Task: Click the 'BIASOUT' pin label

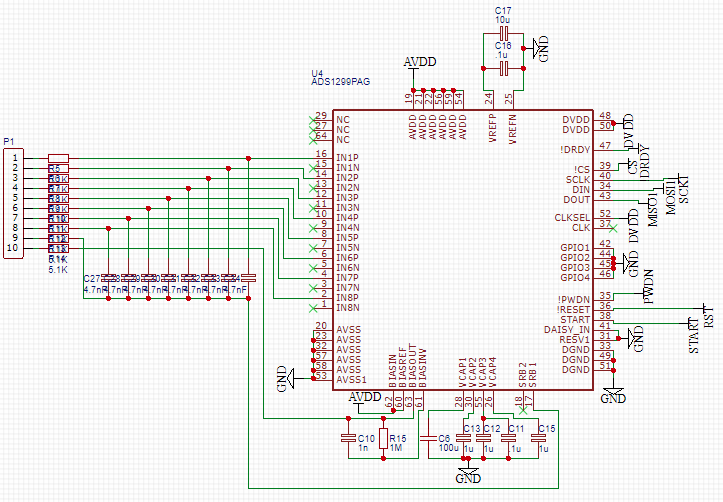Action: pos(413,366)
